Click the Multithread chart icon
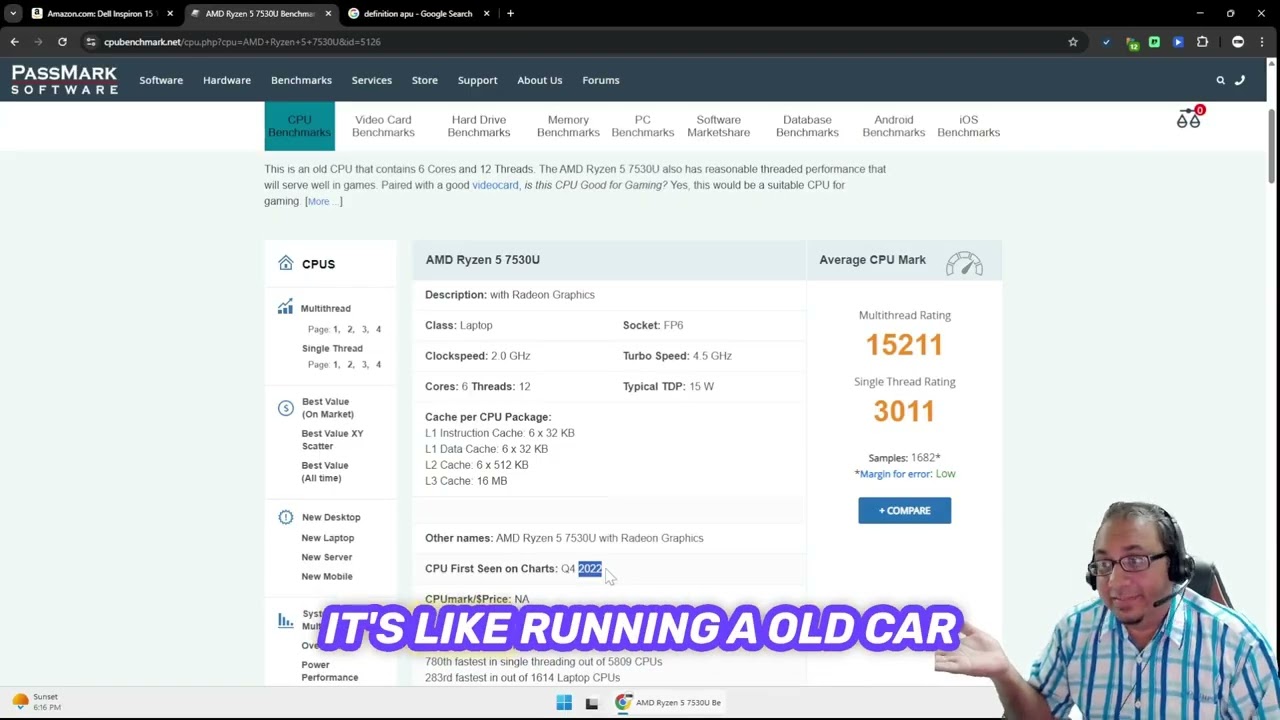Viewport: 1280px width, 720px height. 286,308
